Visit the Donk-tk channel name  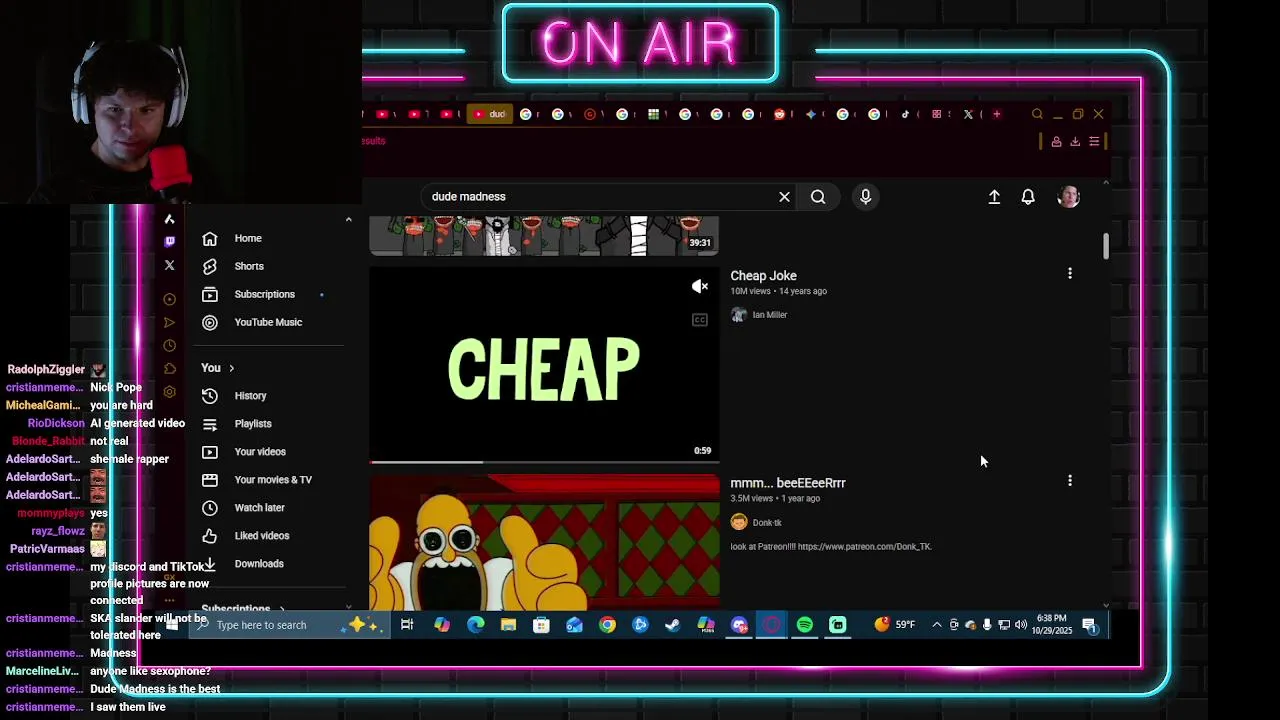click(x=767, y=522)
